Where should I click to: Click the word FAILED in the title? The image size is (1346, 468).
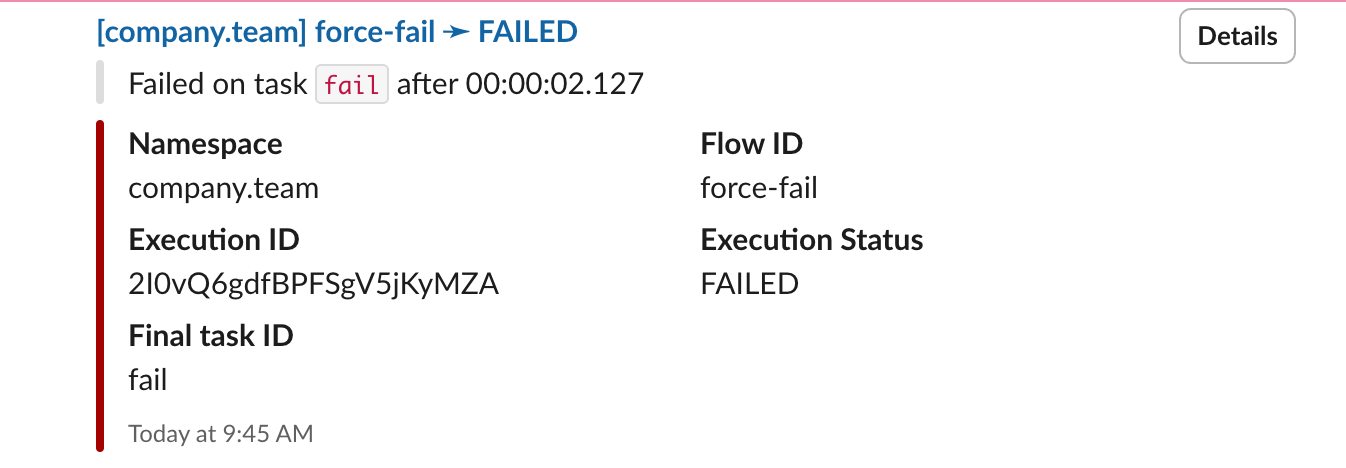pos(528,32)
